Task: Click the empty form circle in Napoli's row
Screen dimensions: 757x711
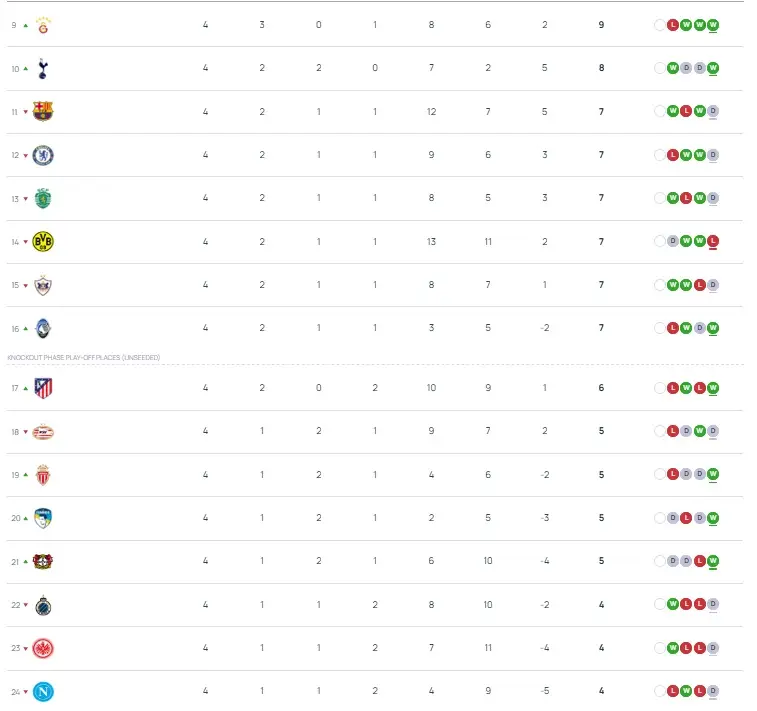Action: coord(659,691)
